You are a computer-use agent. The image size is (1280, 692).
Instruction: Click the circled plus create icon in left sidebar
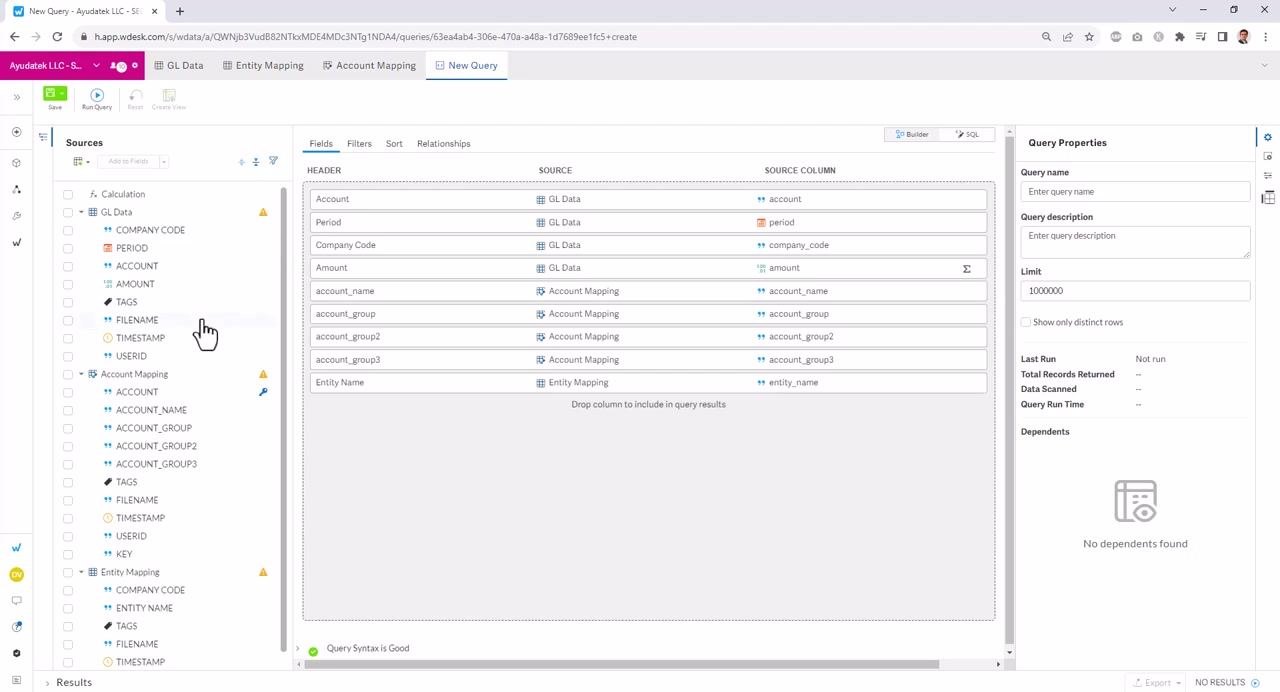coord(16,132)
